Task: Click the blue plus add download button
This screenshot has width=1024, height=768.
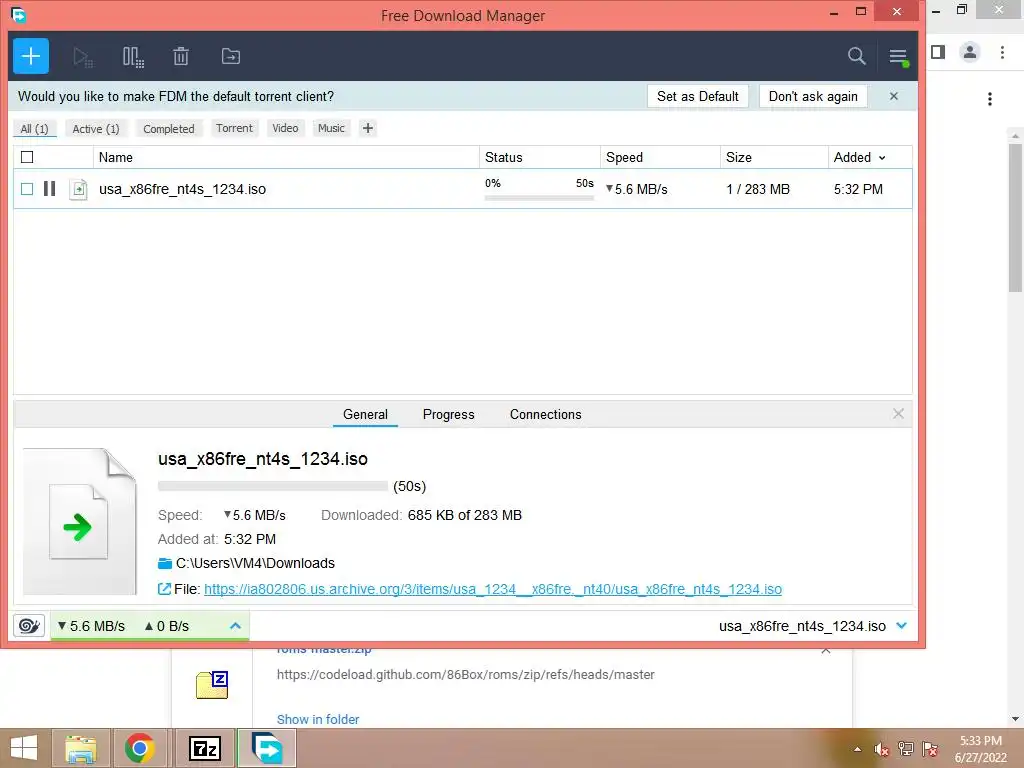Action: click(x=31, y=56)
